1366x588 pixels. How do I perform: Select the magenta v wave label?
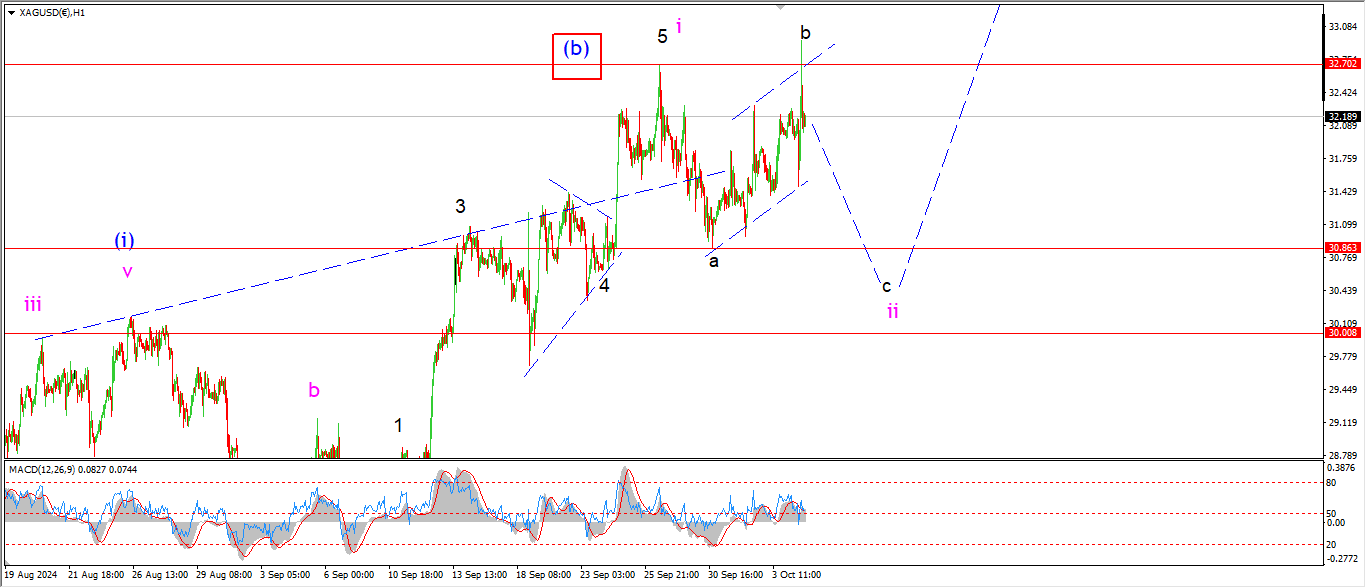[127, 271]
